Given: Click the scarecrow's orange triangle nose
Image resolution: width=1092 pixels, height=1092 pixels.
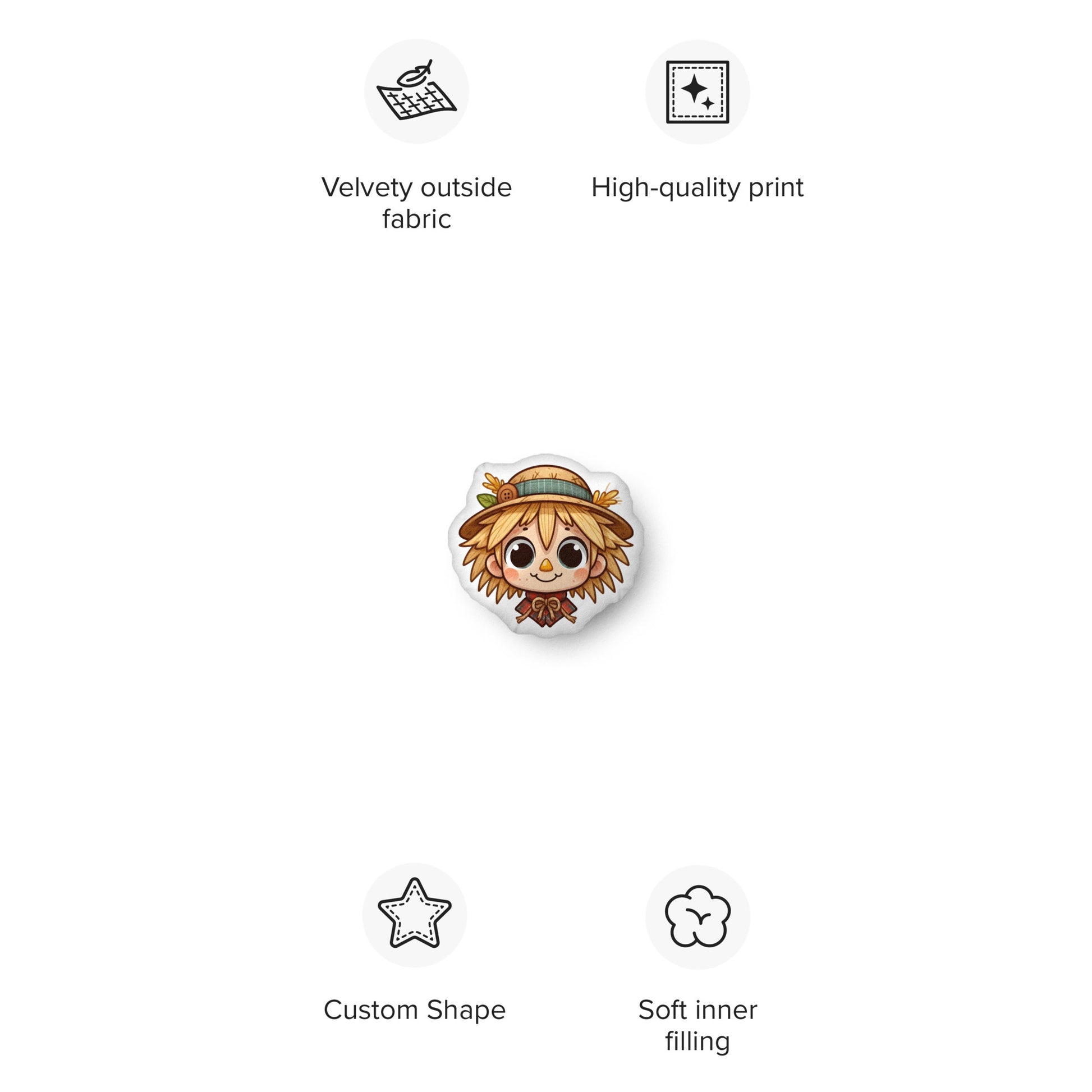Looking at the screenshot, I should pos(545,565).
